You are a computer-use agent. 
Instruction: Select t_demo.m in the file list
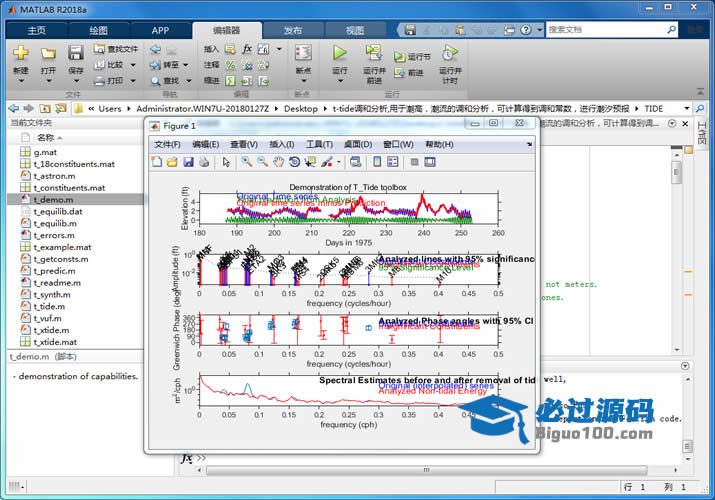(x=75, y=200)
